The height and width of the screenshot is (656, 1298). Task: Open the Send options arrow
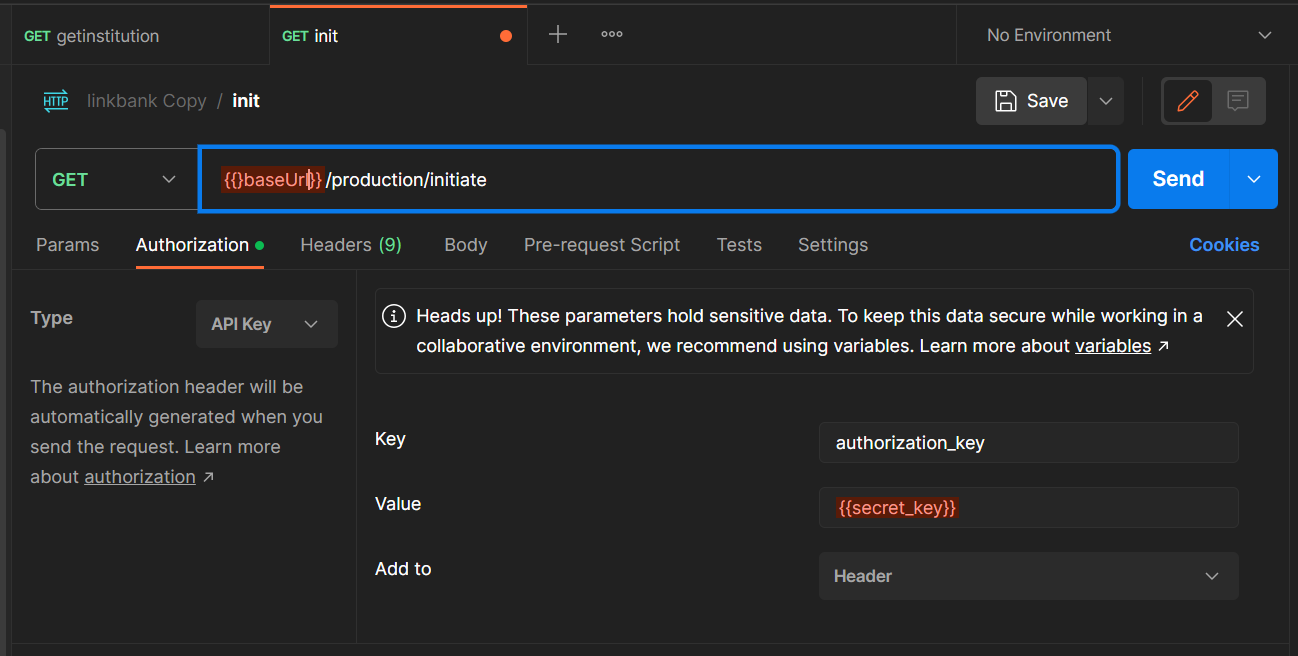[x=1254, y=179]
